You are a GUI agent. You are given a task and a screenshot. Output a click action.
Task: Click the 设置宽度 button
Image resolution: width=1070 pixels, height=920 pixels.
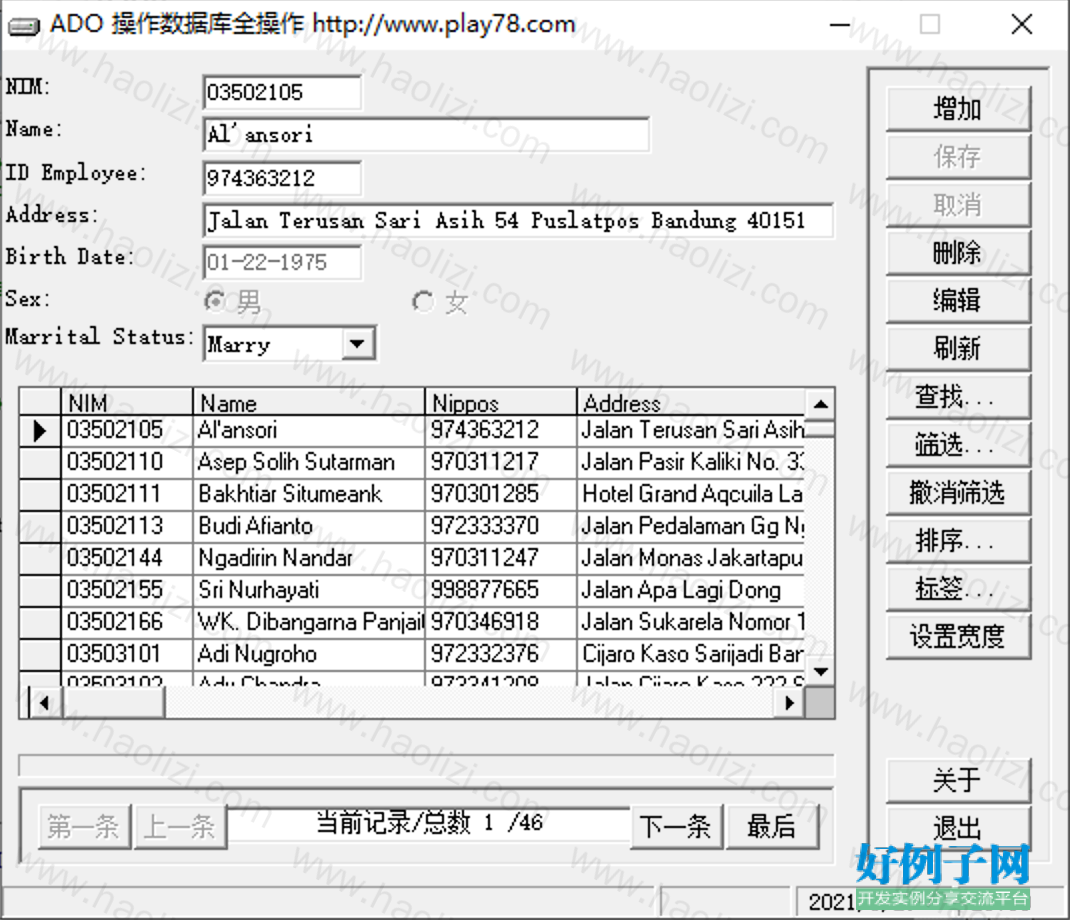(x=958, y=637)
